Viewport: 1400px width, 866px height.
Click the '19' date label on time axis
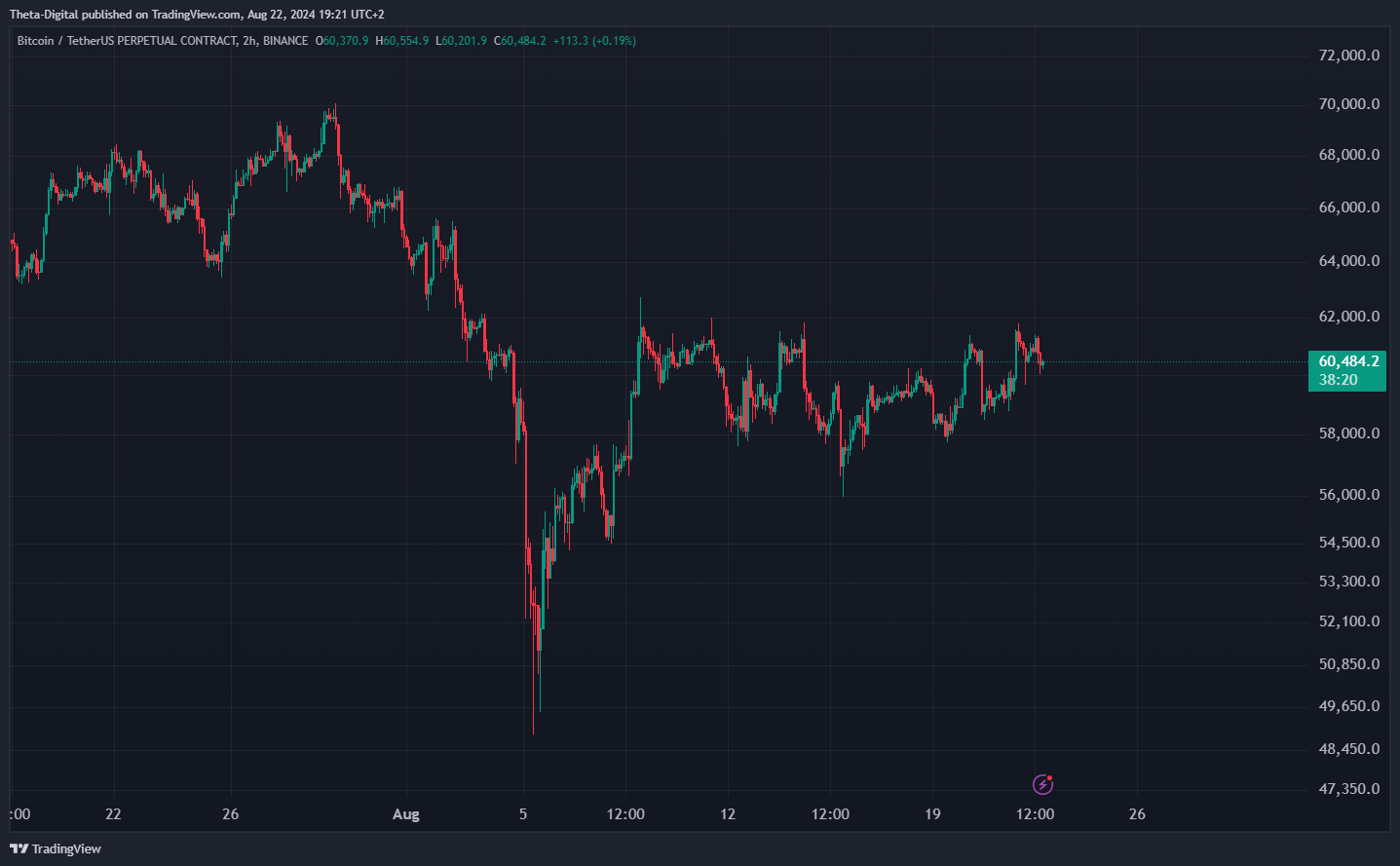(932, 814)
